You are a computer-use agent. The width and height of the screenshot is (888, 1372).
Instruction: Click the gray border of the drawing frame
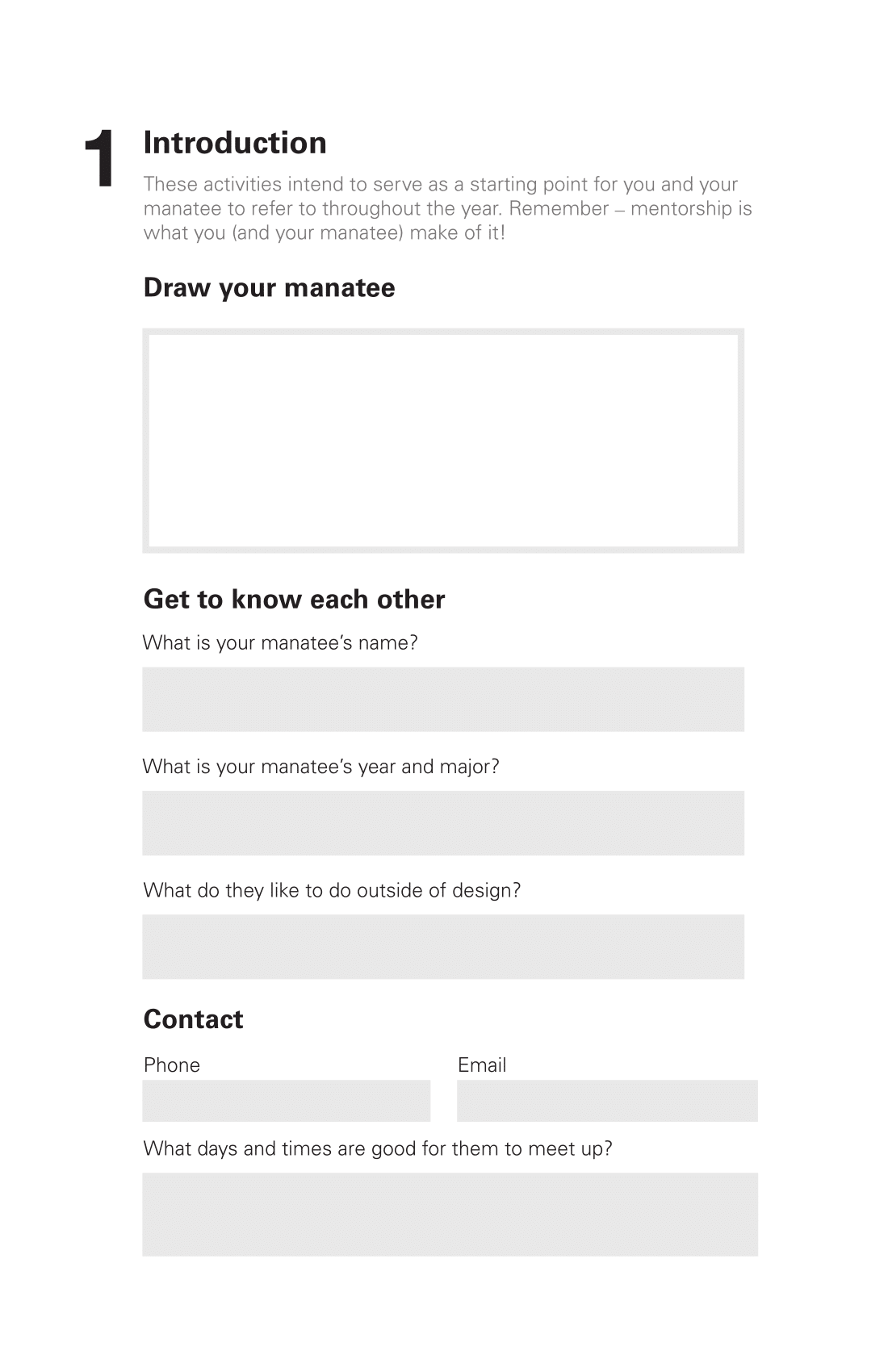pyautogui.click(x=443, y=331)
